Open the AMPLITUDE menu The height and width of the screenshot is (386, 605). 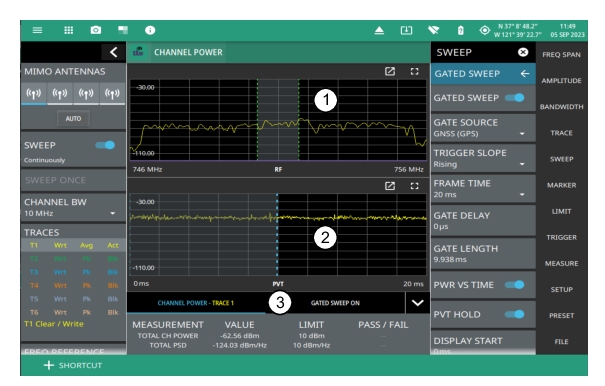pos(561,81)
